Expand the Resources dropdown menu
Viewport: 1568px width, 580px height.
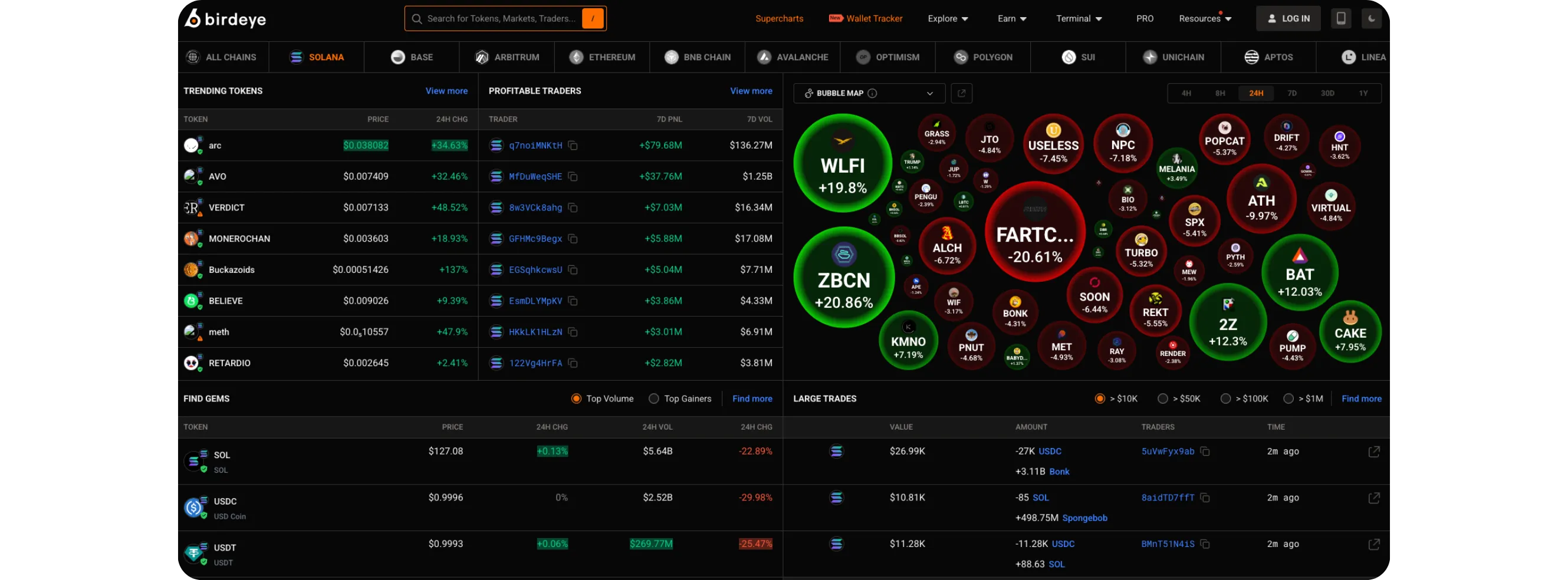[1205, 19]
